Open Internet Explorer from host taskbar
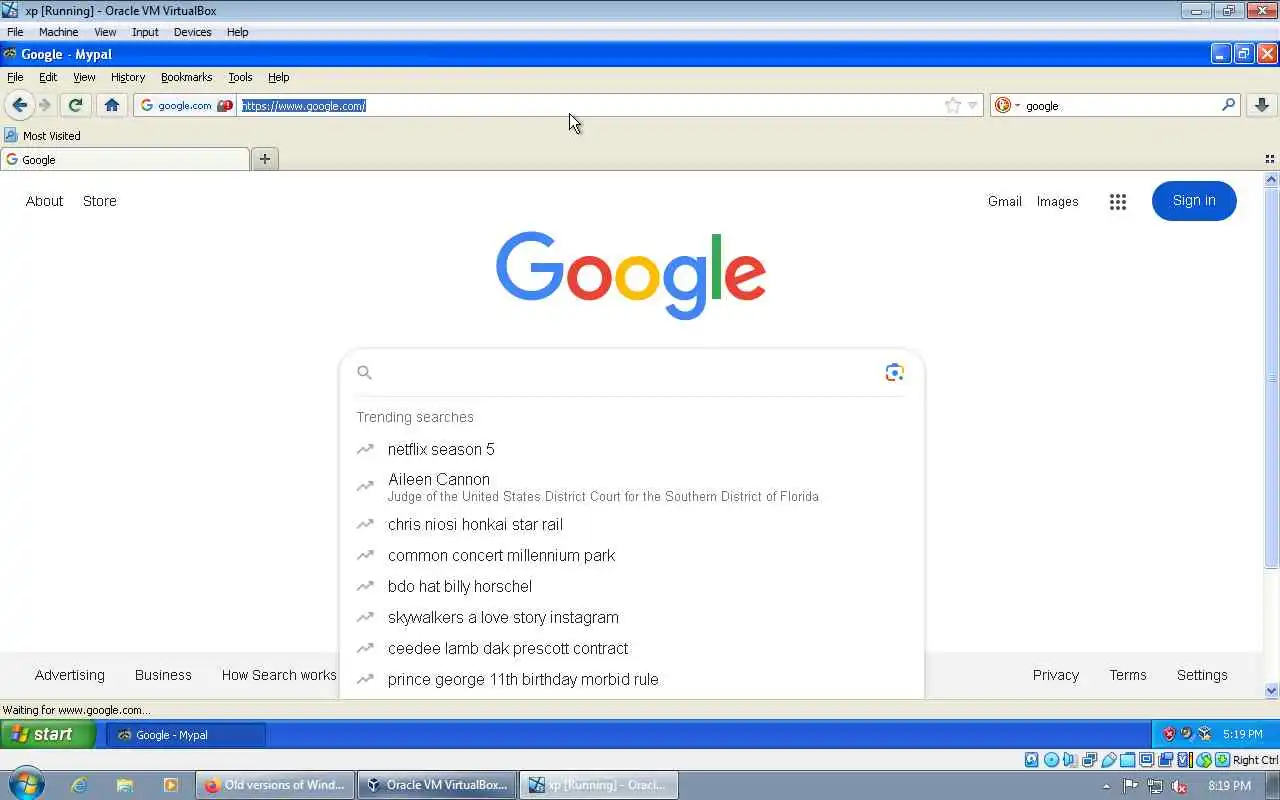 pyautogui.click(x=79, y=785)
